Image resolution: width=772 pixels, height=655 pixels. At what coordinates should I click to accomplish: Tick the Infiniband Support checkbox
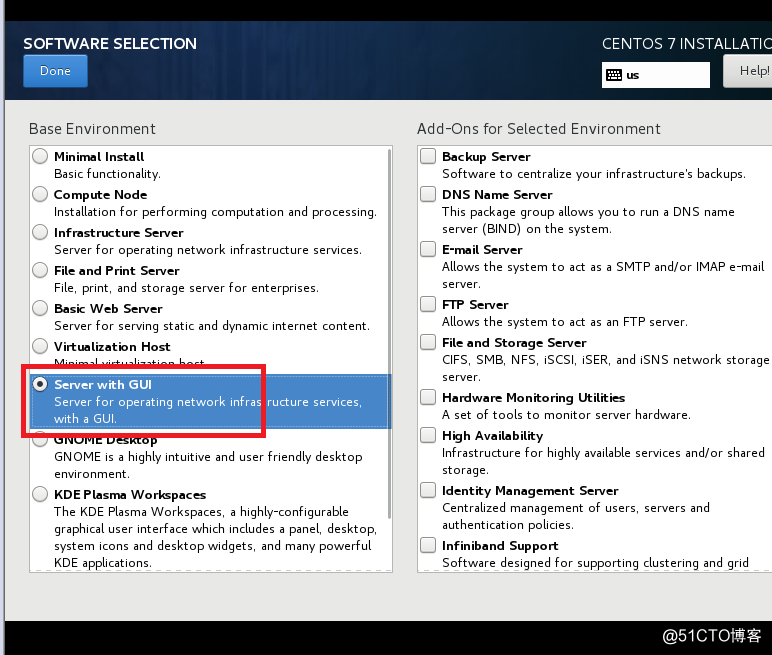[x=428, y=545]
